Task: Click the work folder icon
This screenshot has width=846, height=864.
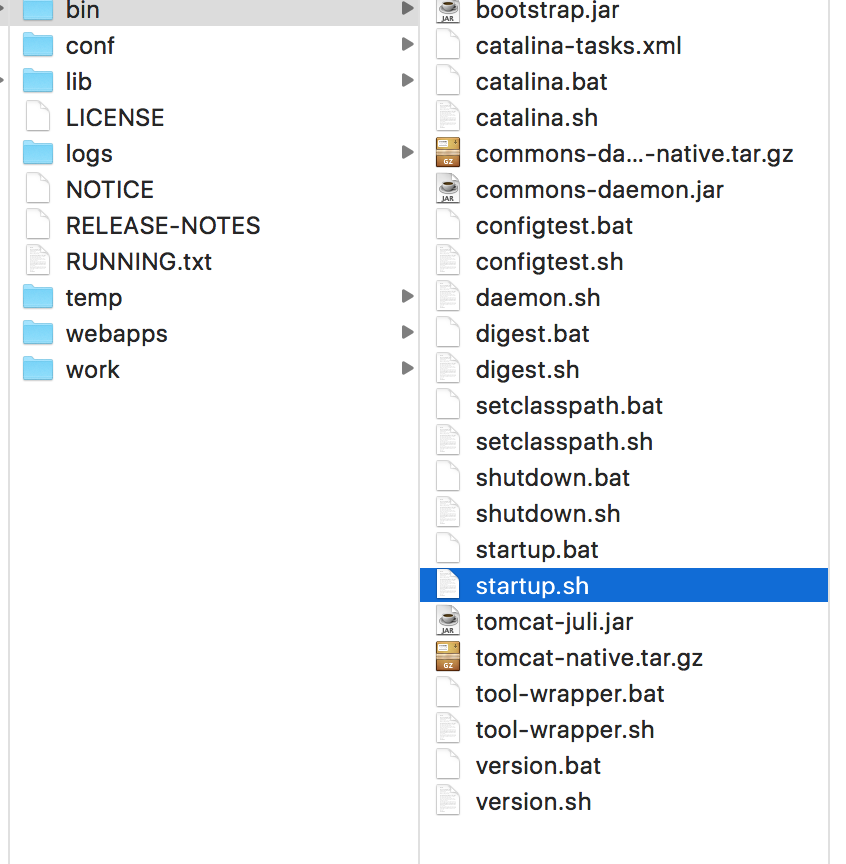Action: [x=37, y=369]
